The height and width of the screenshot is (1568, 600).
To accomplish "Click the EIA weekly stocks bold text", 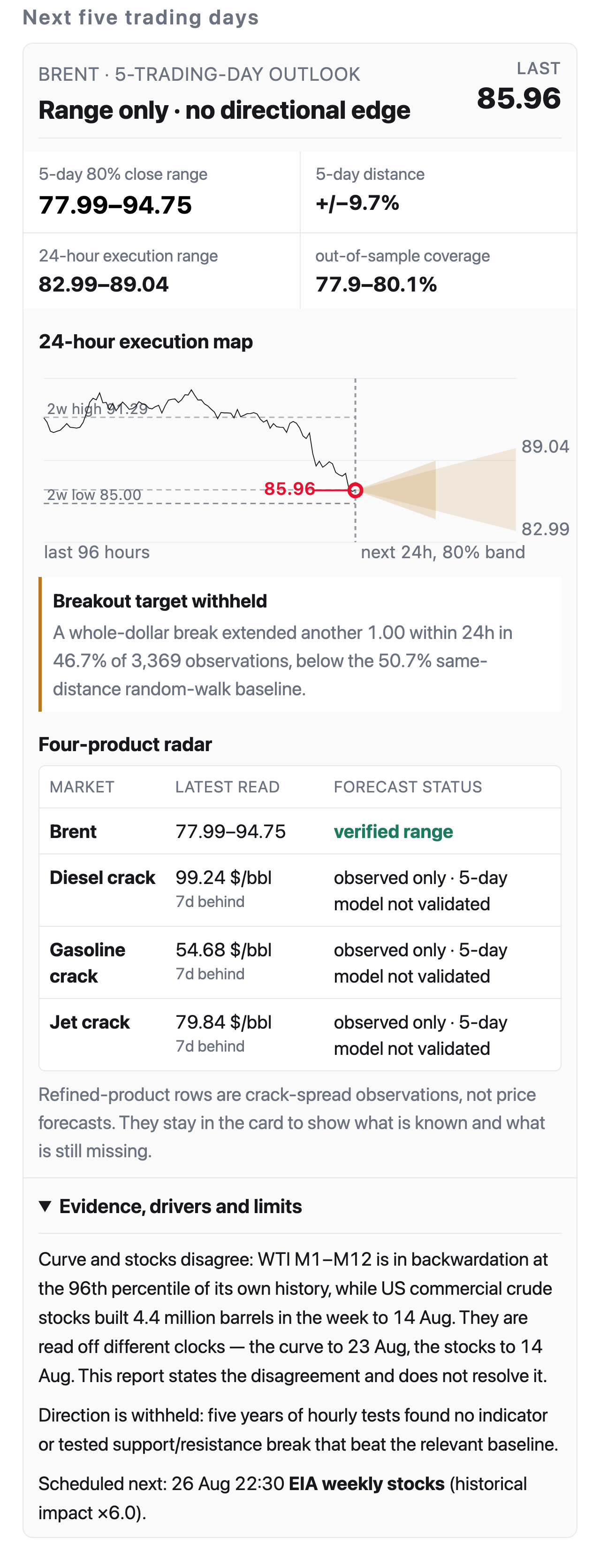I will tap(366, 1484).
